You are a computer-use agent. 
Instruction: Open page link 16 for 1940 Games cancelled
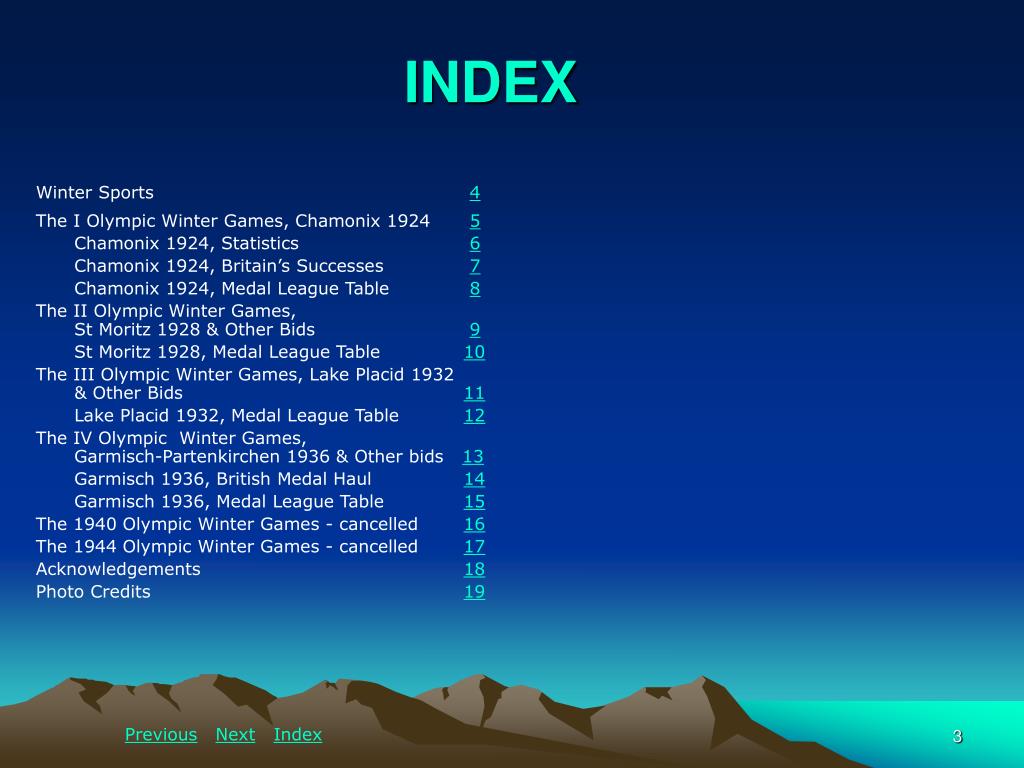coord(474,524)
